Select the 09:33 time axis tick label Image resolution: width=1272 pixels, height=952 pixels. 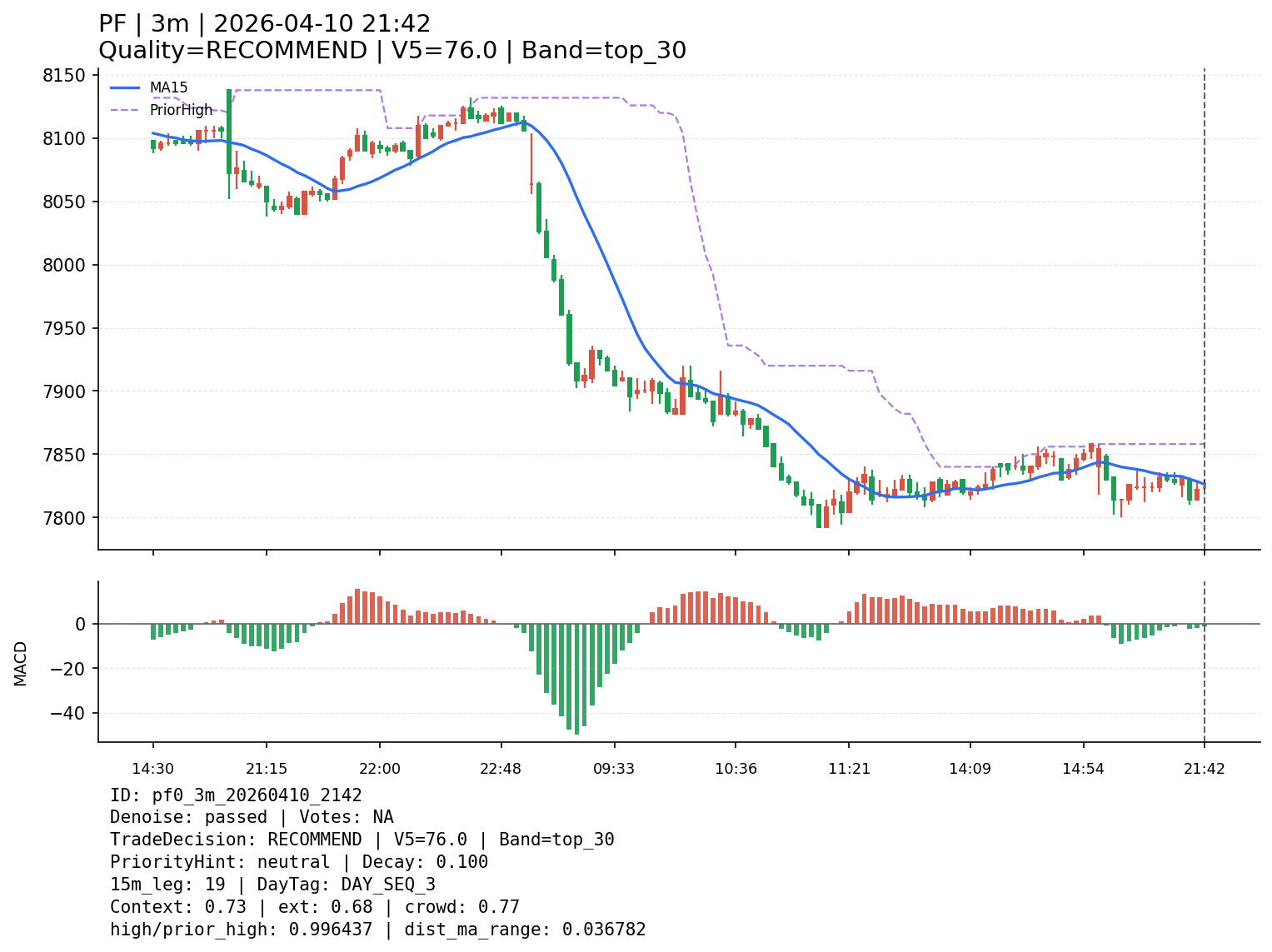[614, 769]
